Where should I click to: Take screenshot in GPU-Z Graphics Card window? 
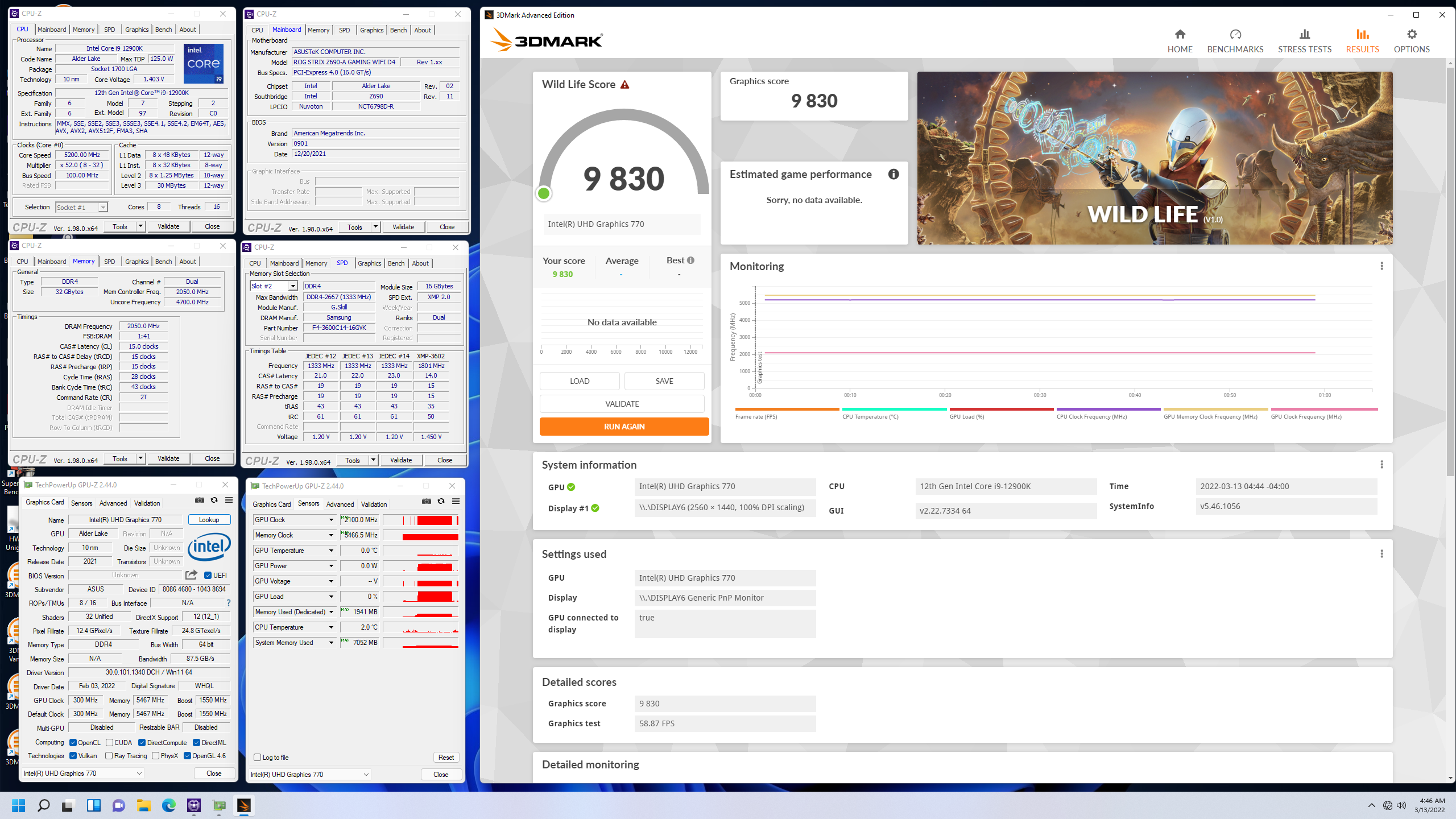pos(200,500)
